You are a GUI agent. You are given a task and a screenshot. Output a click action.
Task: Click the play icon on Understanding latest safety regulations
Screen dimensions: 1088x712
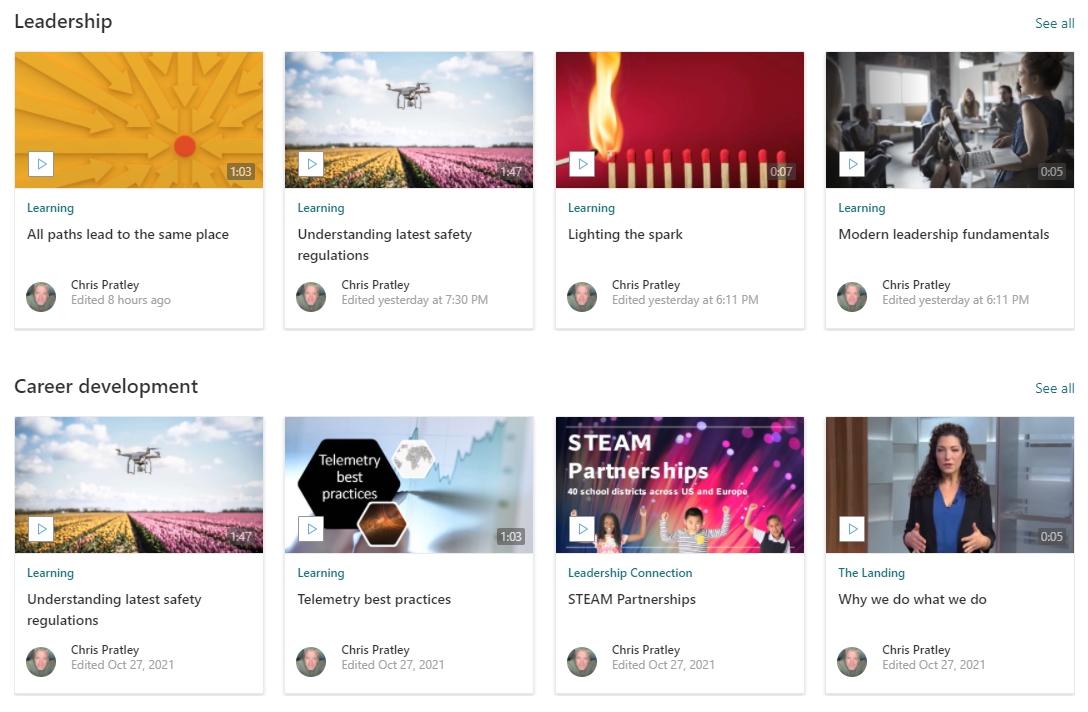(x=311, y=164)
